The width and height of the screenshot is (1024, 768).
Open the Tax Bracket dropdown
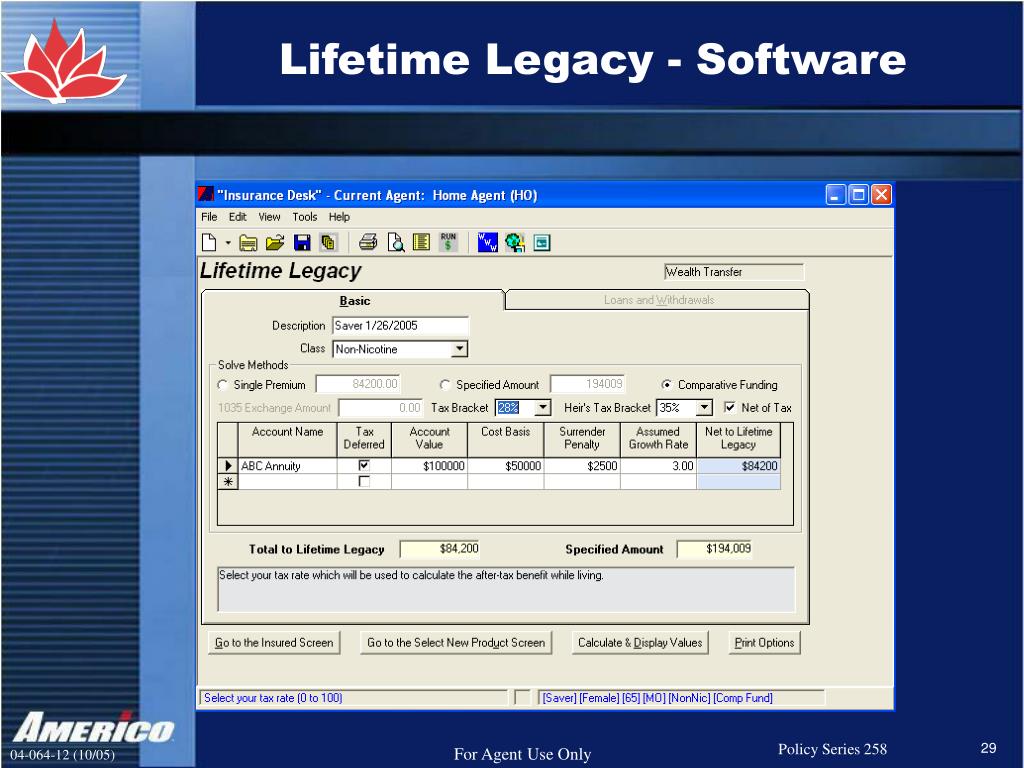(x=543, y=407)
